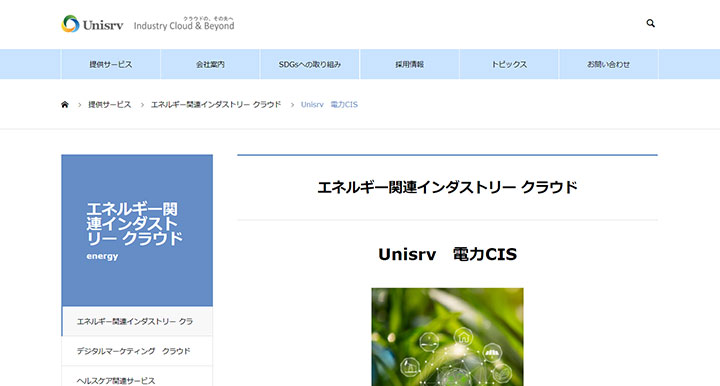Open the 会社案内 navigation menu
Image resolution: width=720 pixels, height=386 pixels.
(x=210, y=64)
